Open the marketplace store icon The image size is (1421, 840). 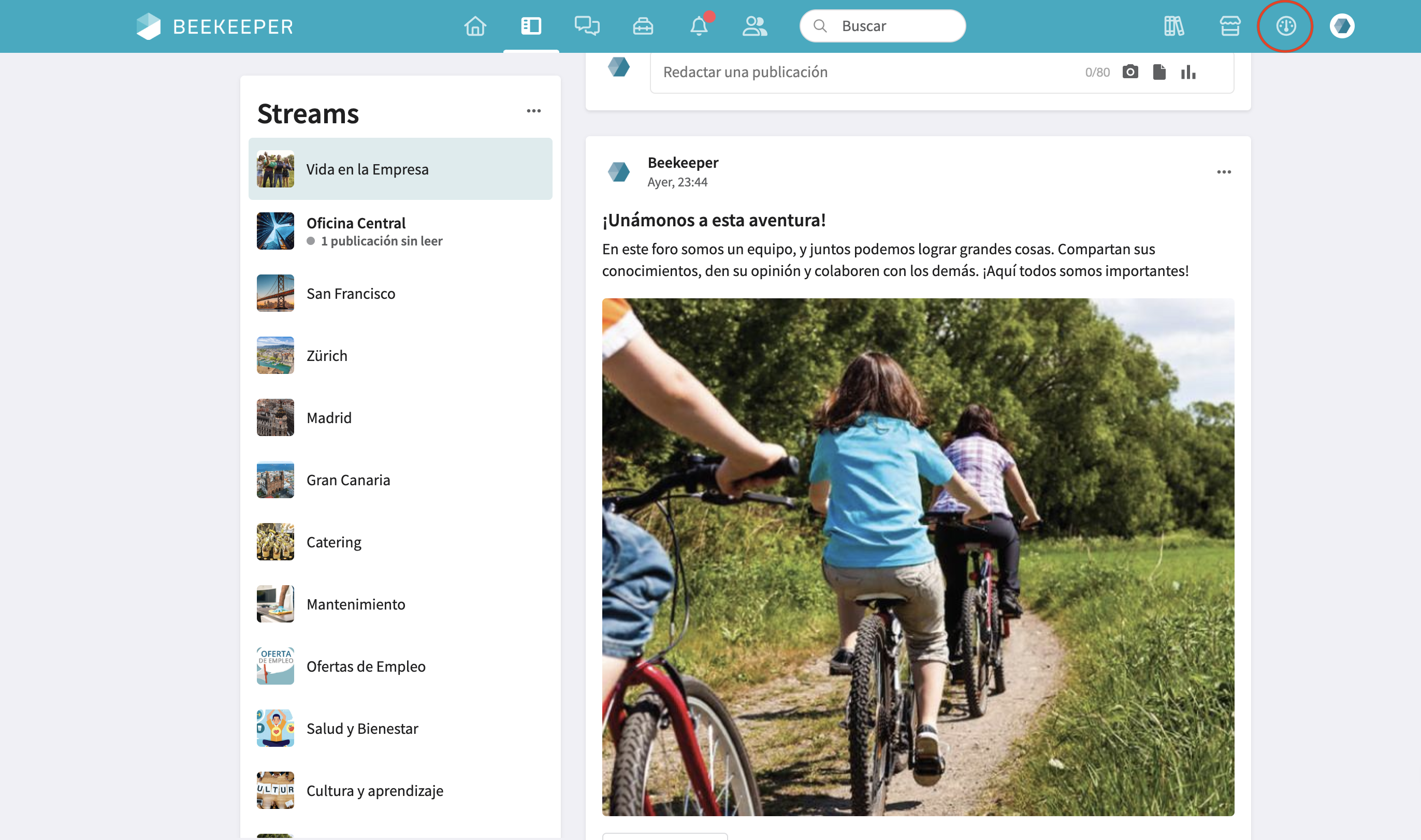click(x=1230, y=26)
